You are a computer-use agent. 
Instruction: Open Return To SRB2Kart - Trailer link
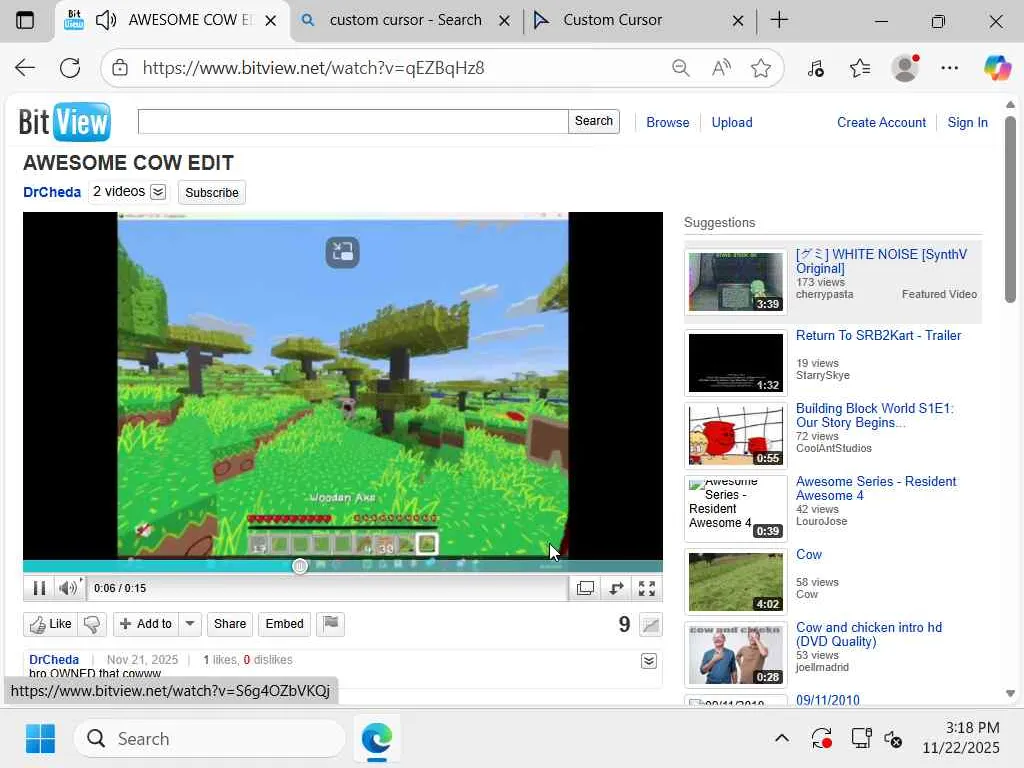click(878, 336)
